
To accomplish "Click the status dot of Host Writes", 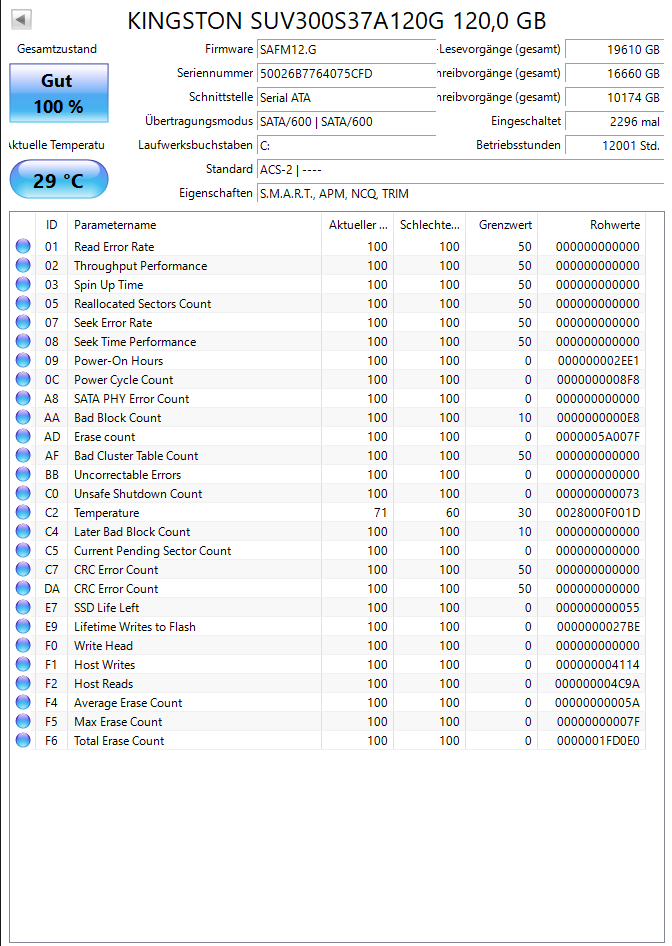I will tap(23, 664).
